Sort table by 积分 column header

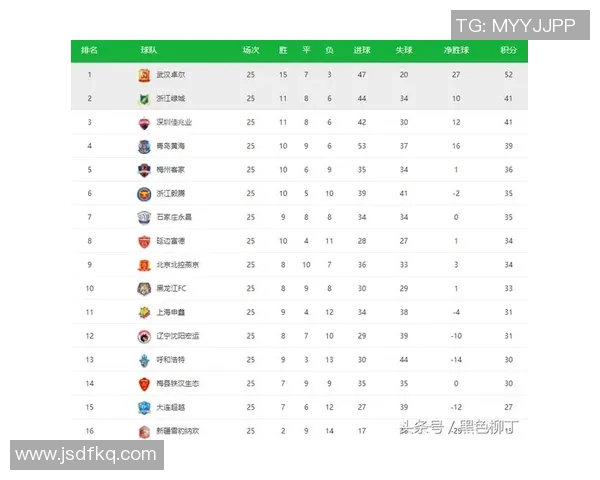tap(508, 50)
